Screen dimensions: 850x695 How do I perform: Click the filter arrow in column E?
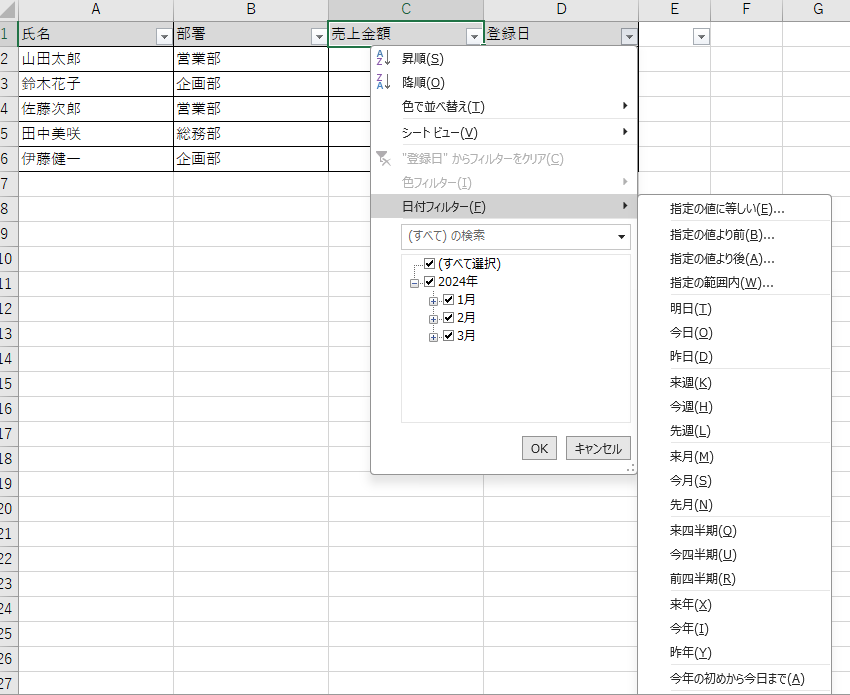point(701,36)
